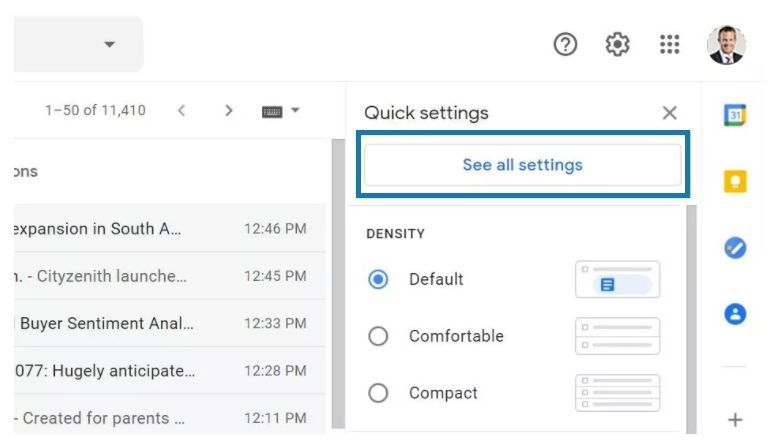This screenshot has height=447, width=773.
Task: Click the plus icon to get add-ons
Action: [735, 420]
